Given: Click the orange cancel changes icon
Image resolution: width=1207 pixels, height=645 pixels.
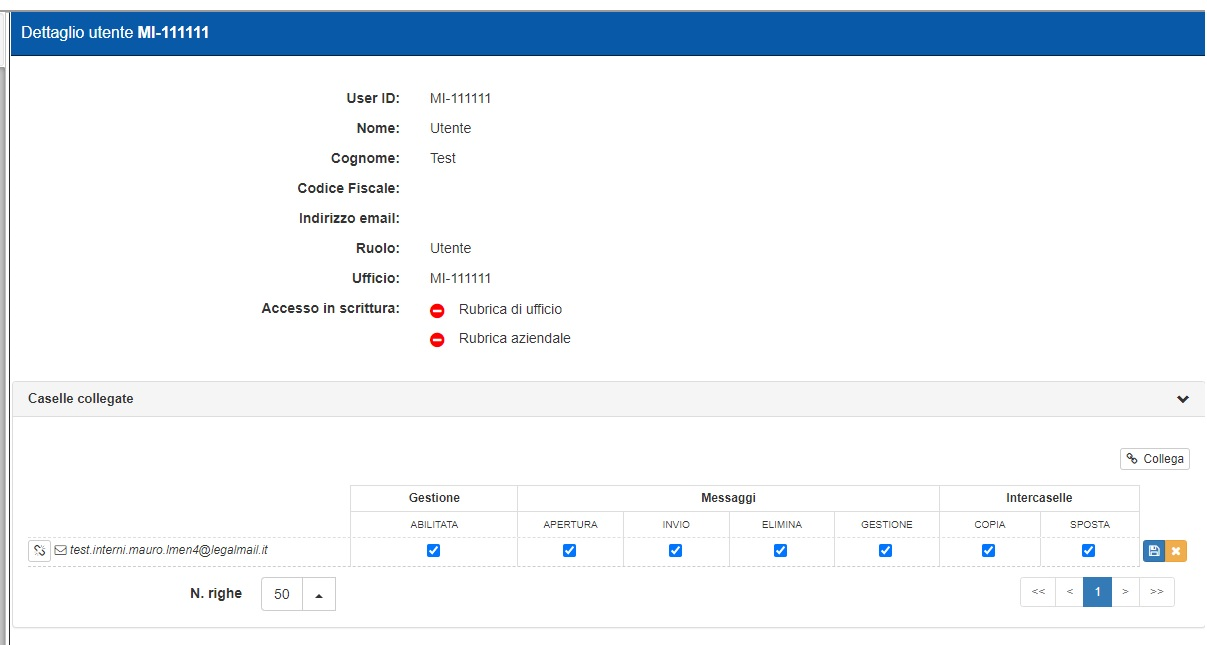Looking at the screenshot, I should [1176, 551].
